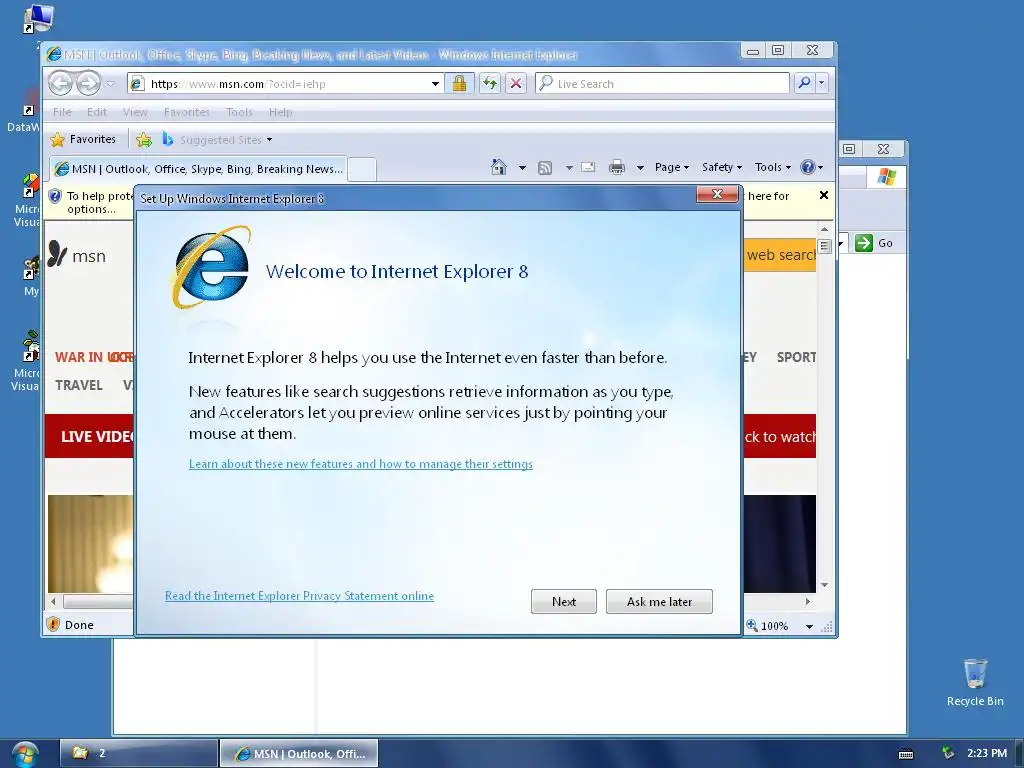Image resolution: width=1024 pixels, height=768 pixels.
Task: Click the on-screen keyboard tray icon
Action: [906, 754]
